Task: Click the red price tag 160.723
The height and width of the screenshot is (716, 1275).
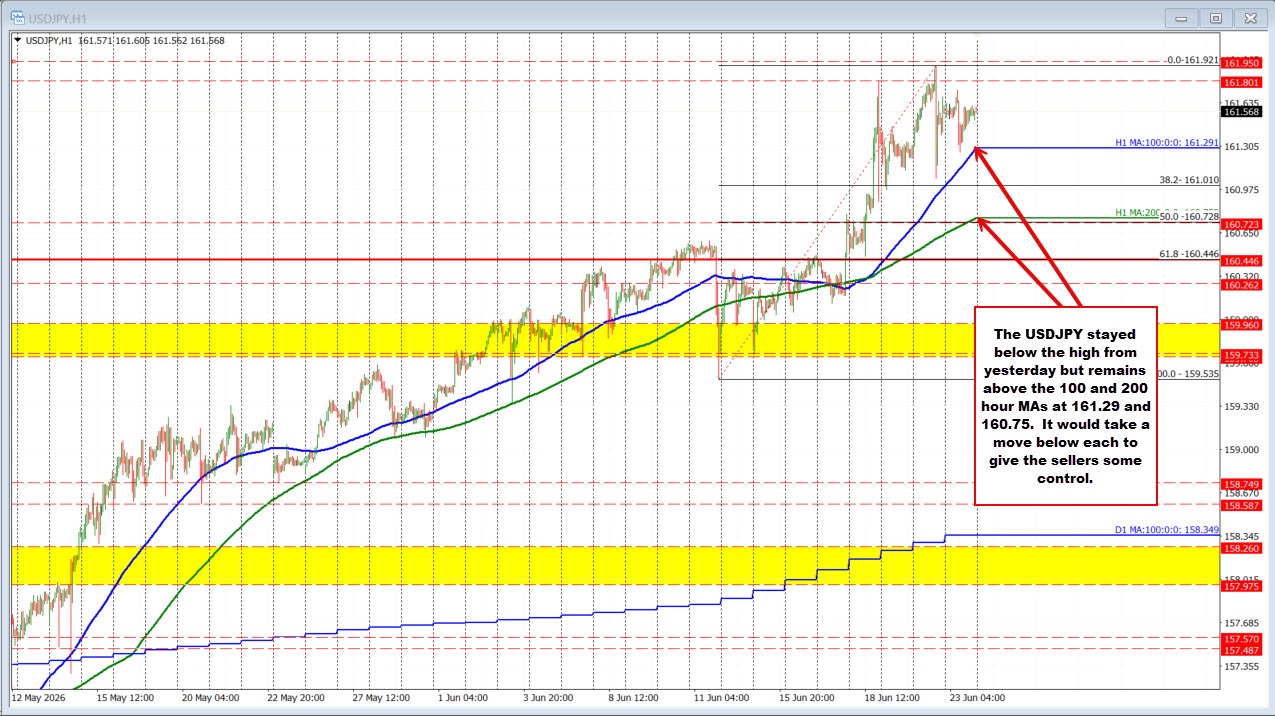Action: [x=1243, y=223]
